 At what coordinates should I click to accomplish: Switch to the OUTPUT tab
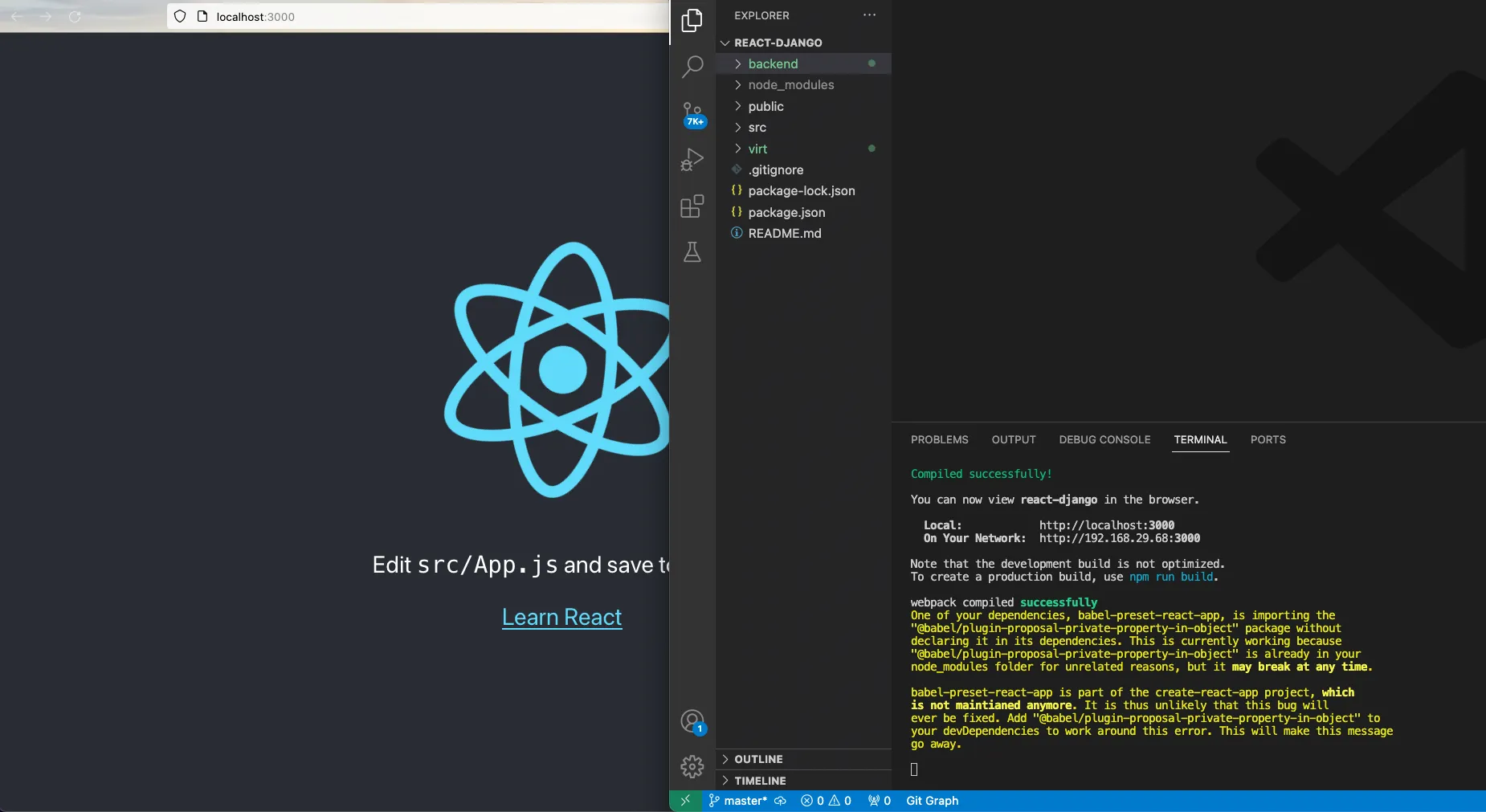click(x=1014, y=439)
